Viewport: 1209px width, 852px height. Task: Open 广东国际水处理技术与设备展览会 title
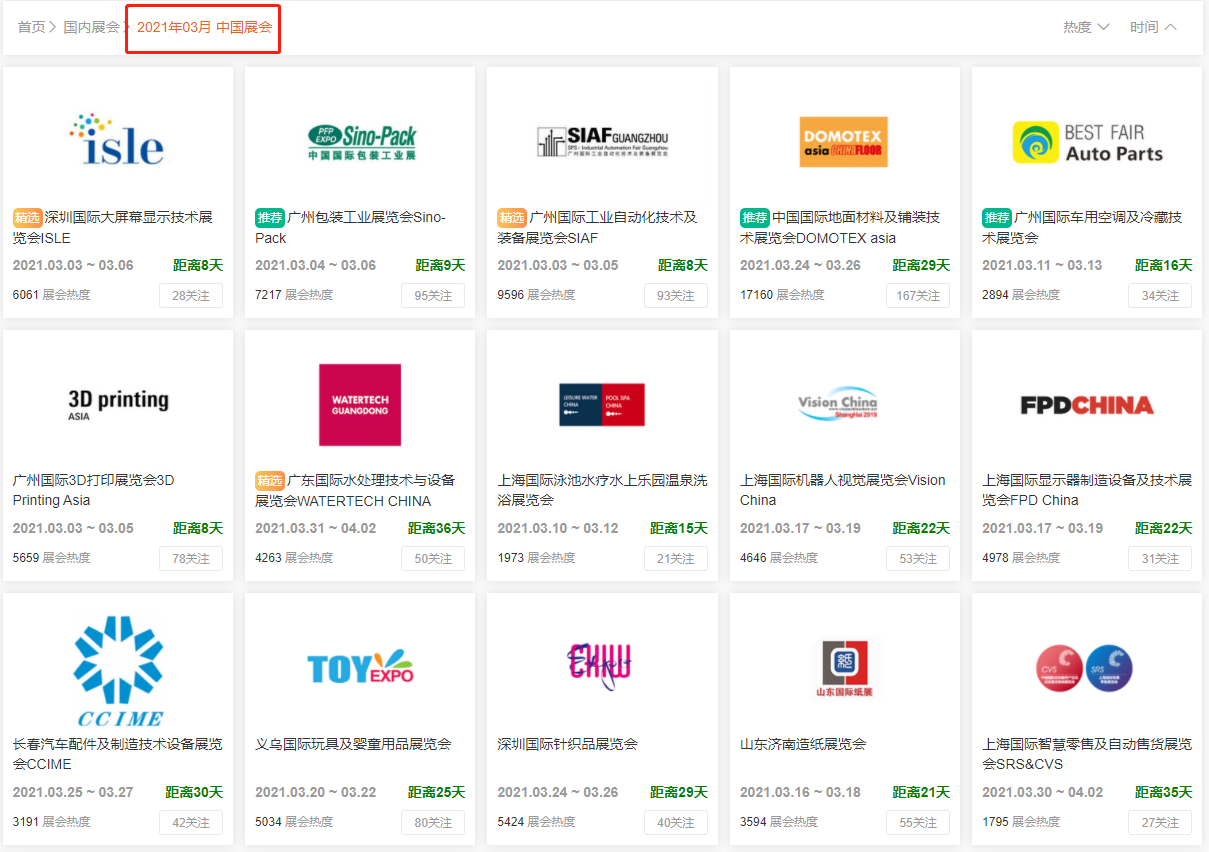355,490
